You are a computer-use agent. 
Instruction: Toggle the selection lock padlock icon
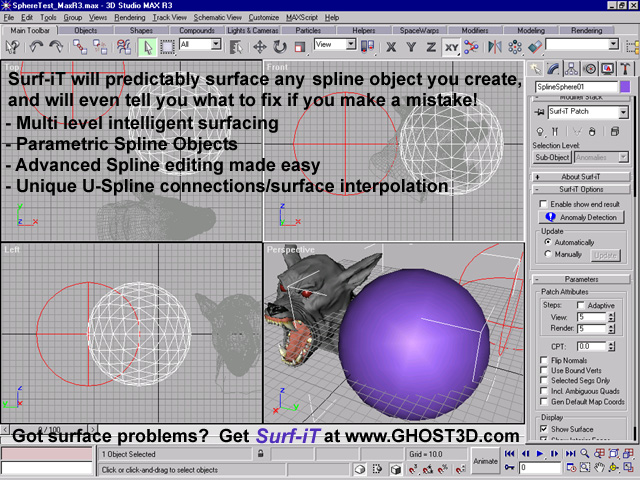[260, 453]
